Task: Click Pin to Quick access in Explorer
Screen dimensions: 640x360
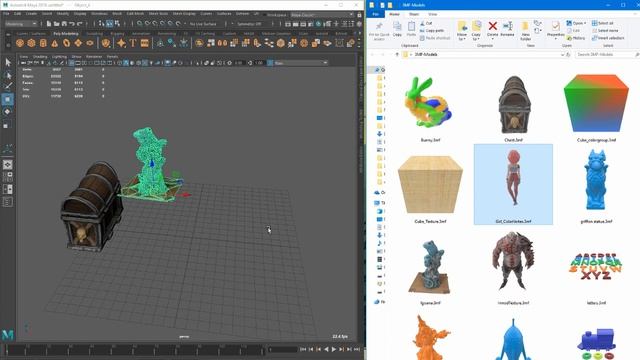Action: [x=379, y=31]
